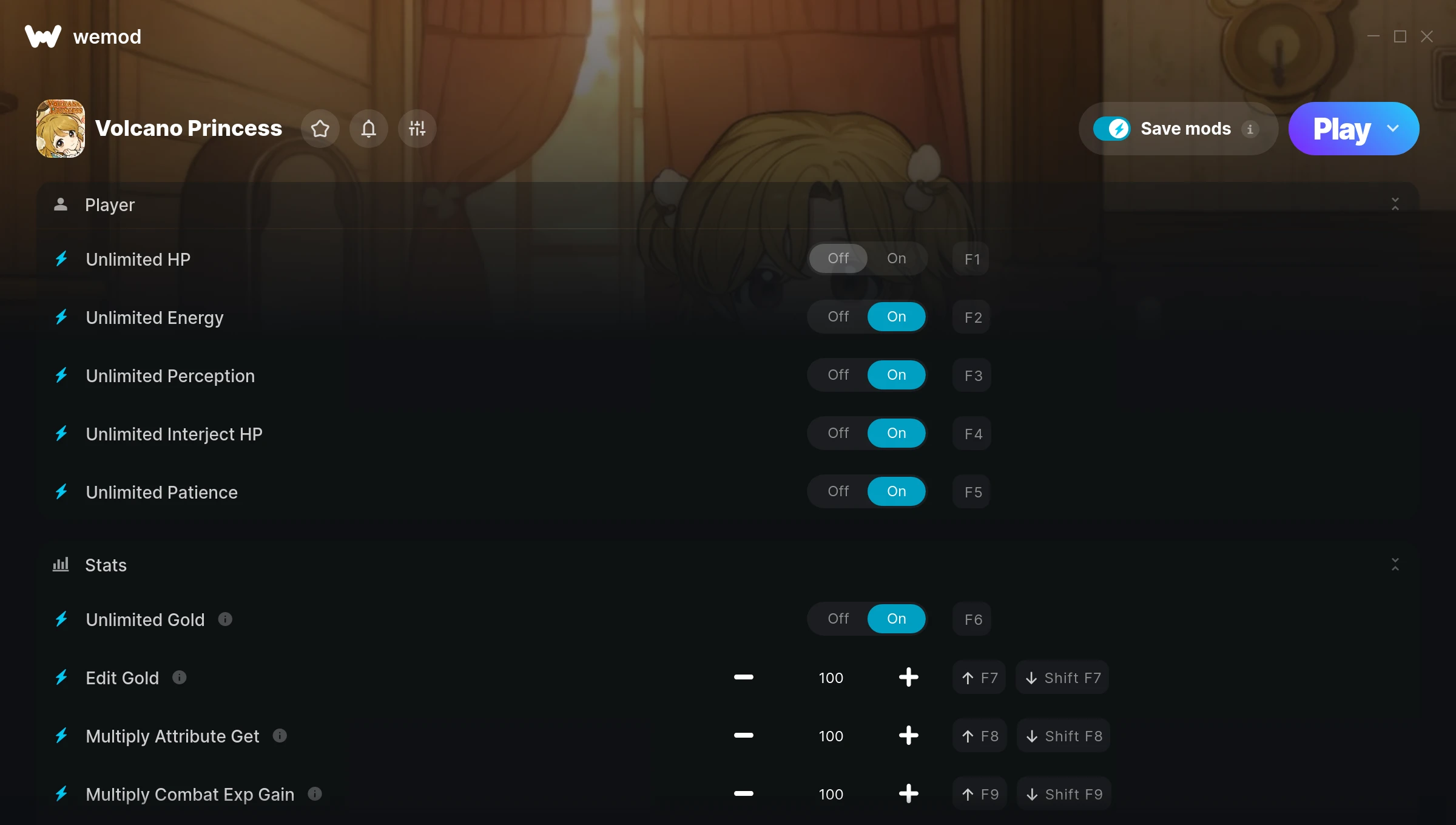The width and height of the screenshot is (1456, 825).
Task: Change the F4 hotkey for Unlimited Interject HP
Action: 972,433
